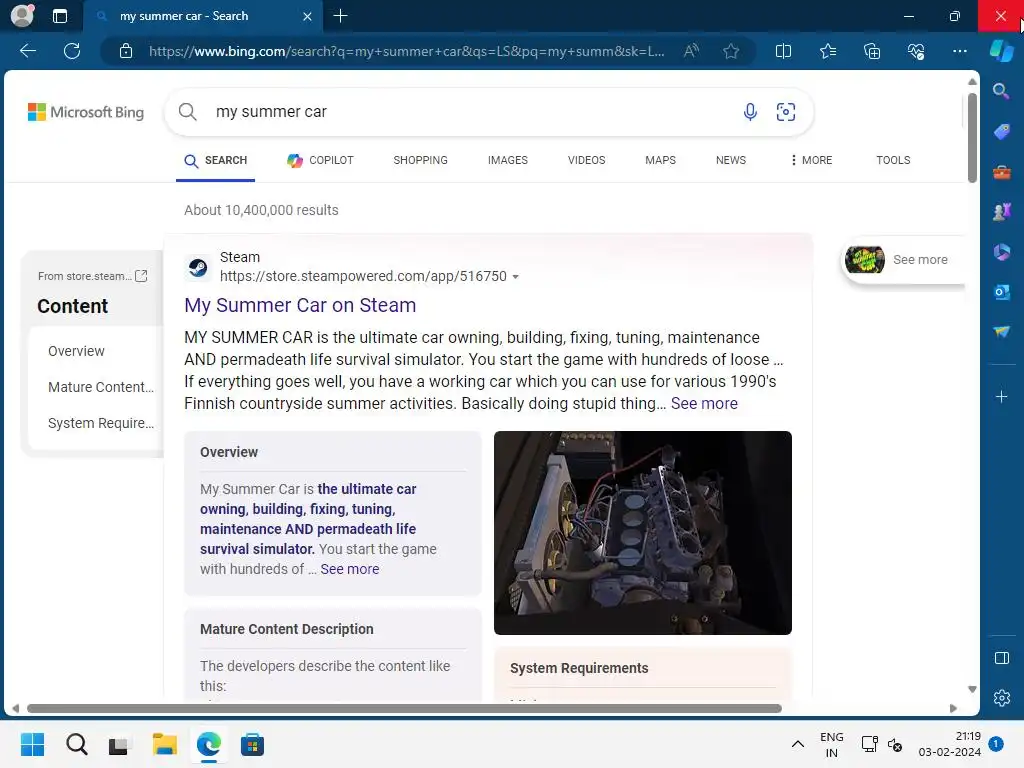
Task: Activate Read aloud icon in address bar
Action: 691,51
